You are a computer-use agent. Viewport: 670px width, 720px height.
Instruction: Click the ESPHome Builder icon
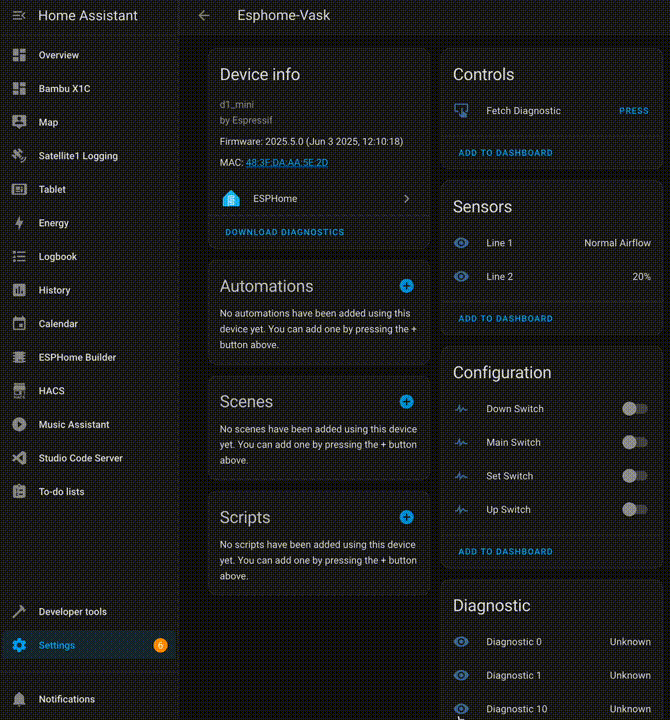19,357
